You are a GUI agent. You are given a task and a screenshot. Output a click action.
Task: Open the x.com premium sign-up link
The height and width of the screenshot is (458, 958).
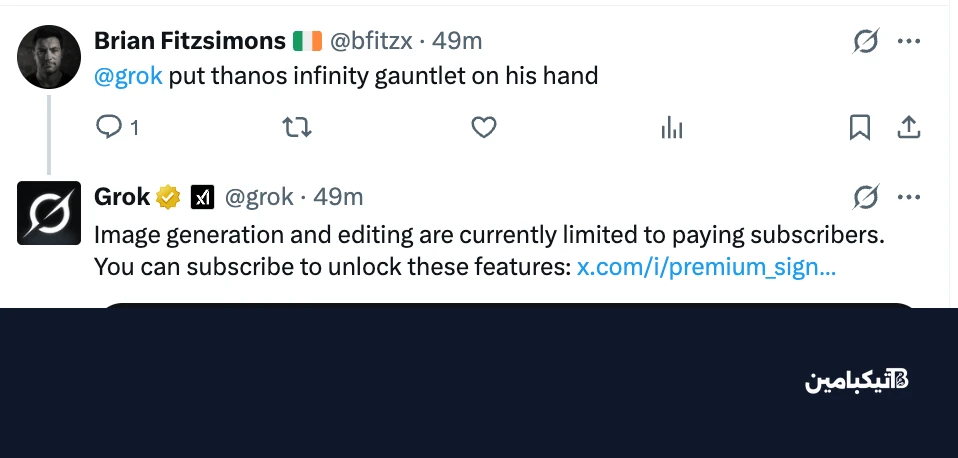707,267
